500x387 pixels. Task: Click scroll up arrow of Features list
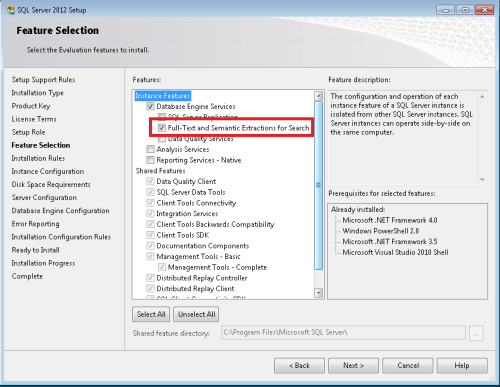click(x=319, y=96)
